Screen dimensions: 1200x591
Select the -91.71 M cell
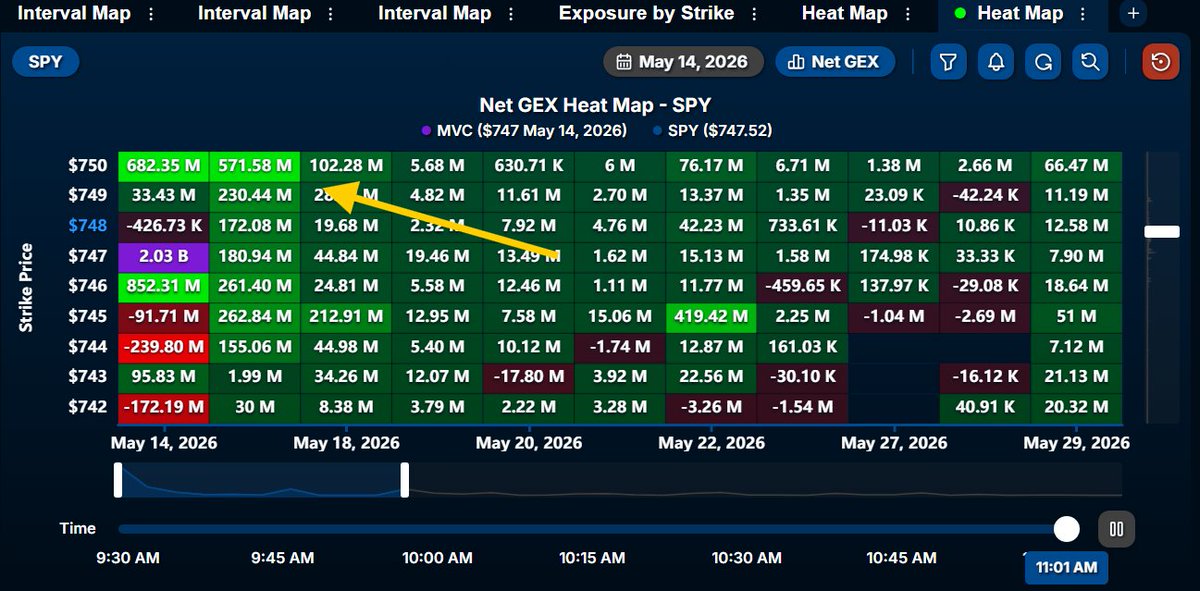pyautogui.click(x=163, y=317)
